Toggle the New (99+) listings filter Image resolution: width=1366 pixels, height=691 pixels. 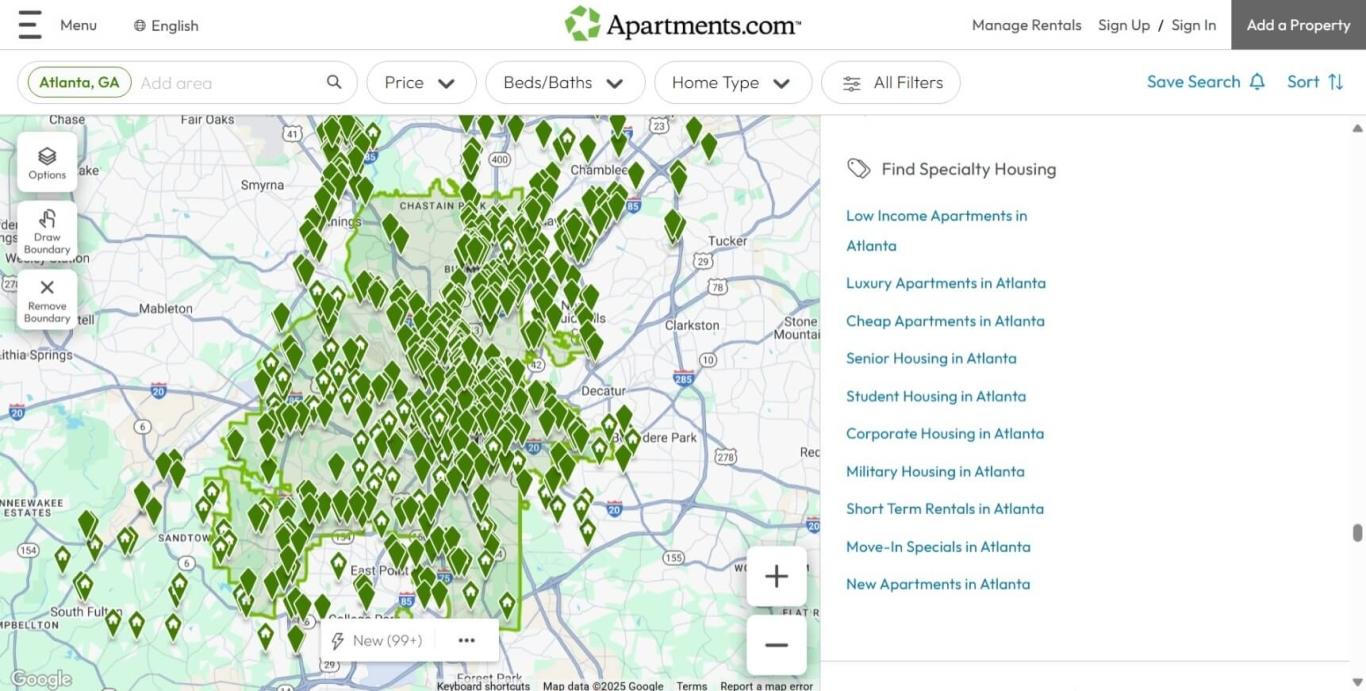click(x=377, y=641)
